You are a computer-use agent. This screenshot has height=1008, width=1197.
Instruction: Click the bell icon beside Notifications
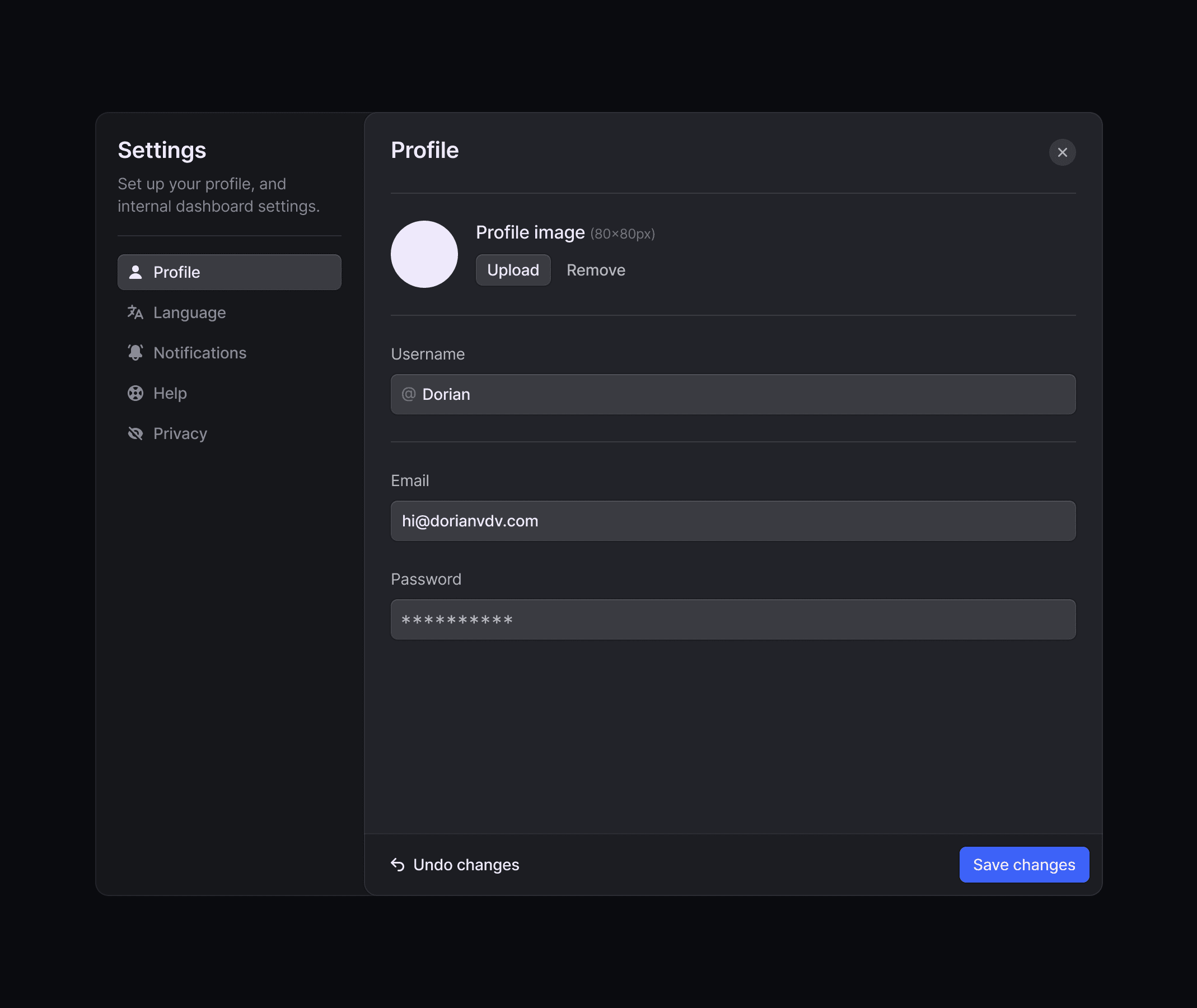coord(135,353)
